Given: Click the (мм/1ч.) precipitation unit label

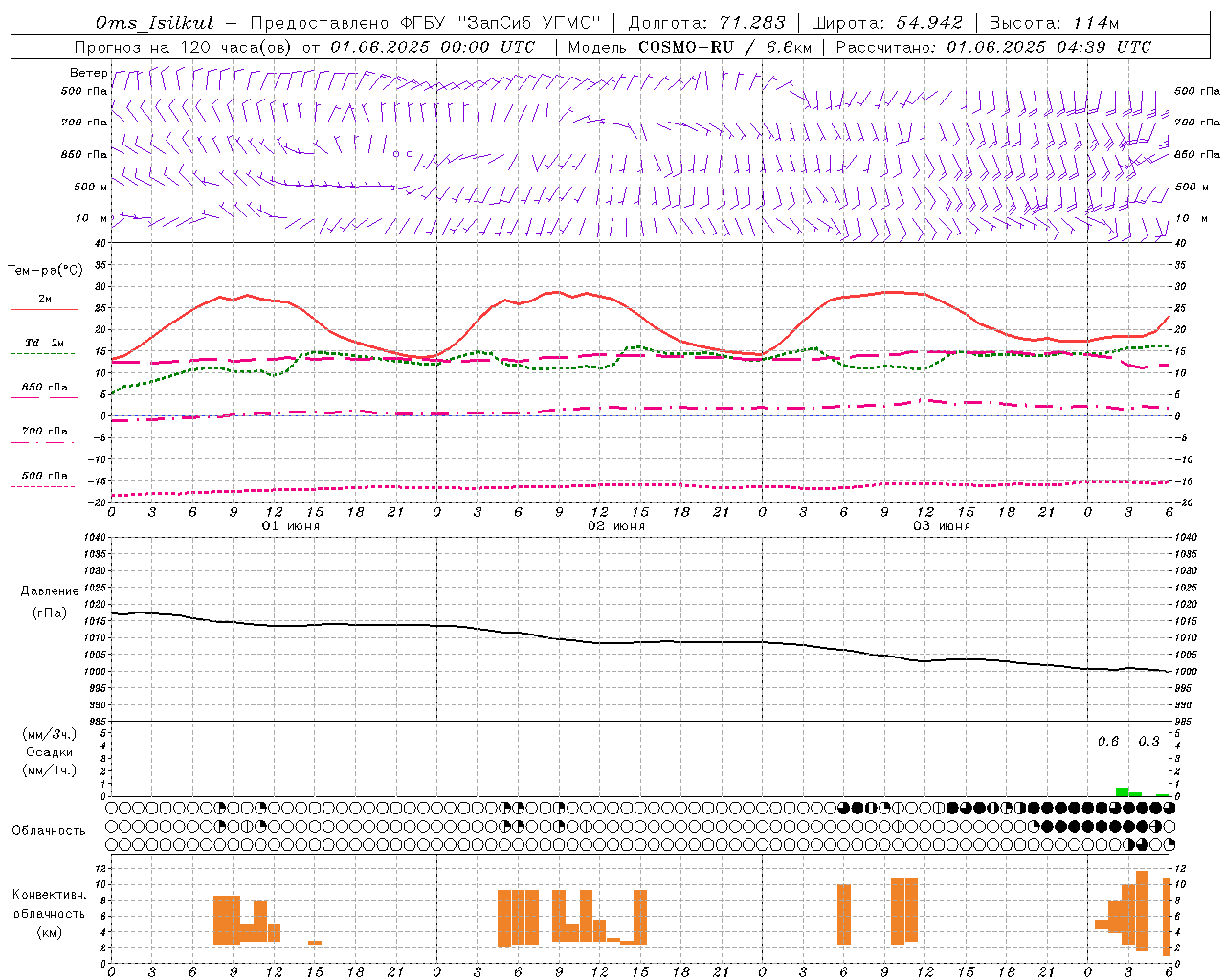Looking at the screenshot, I should click(50, 770).
